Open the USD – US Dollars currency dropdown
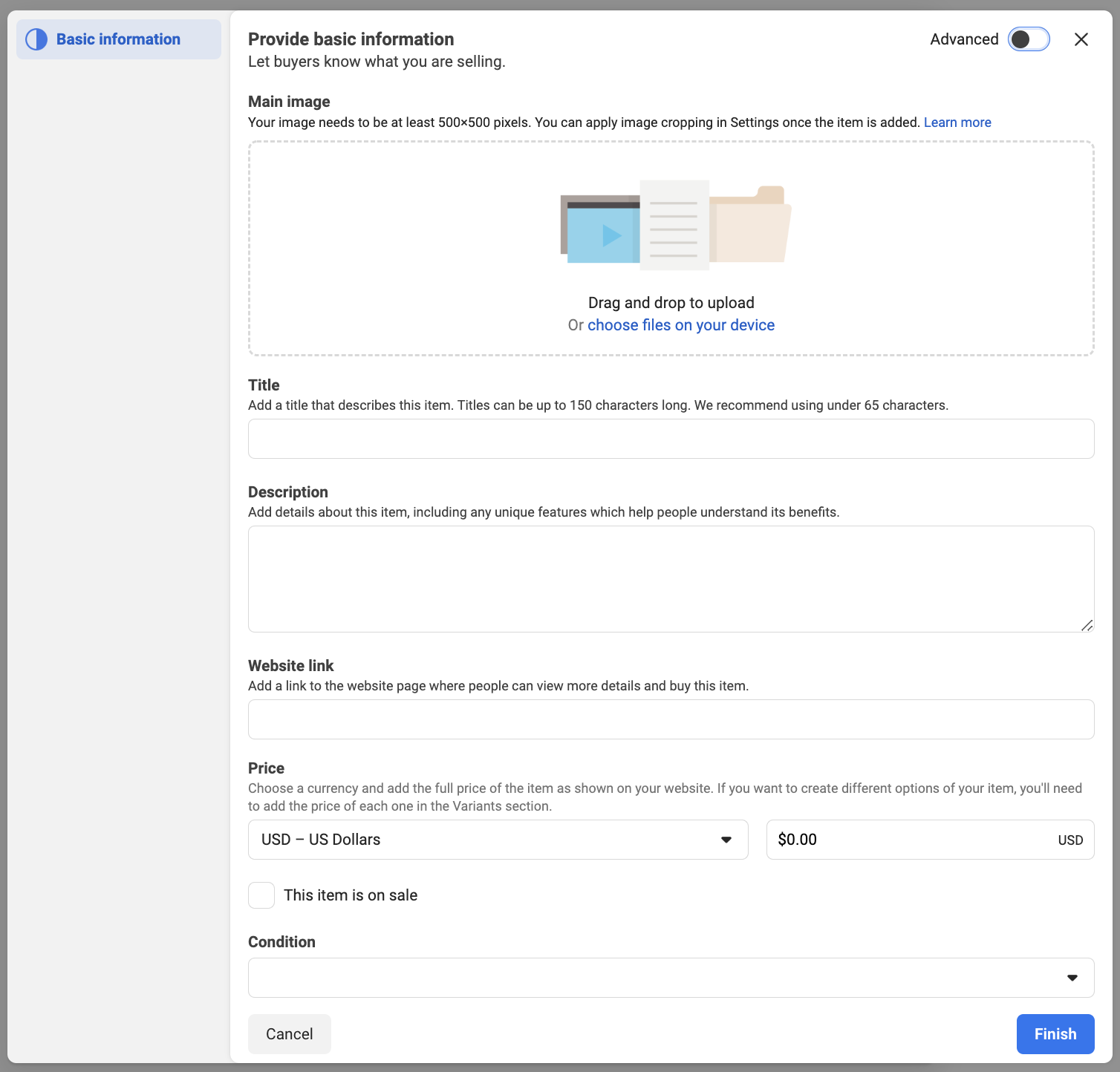Image resolution: width=1120 pixels, height=1072 pixels. coord(498,840)
